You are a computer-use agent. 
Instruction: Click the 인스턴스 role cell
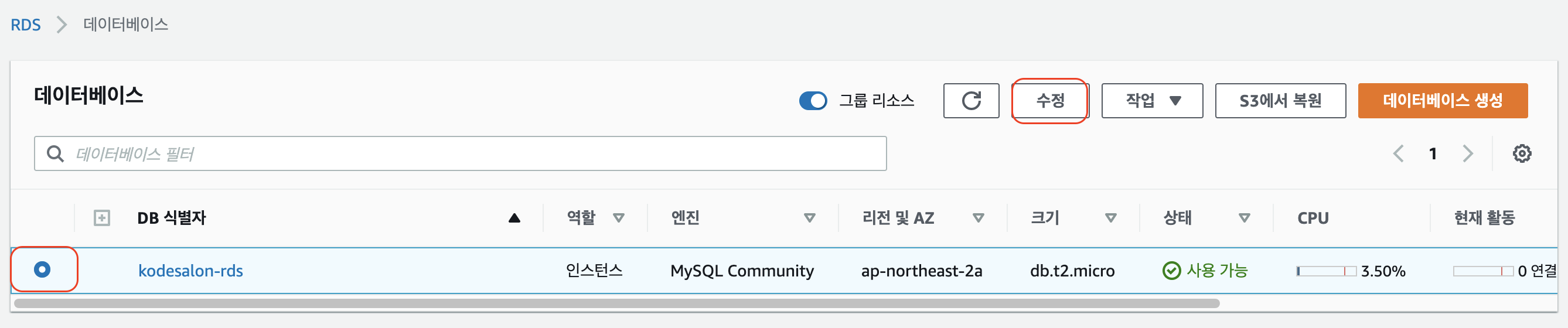[594, 270]
